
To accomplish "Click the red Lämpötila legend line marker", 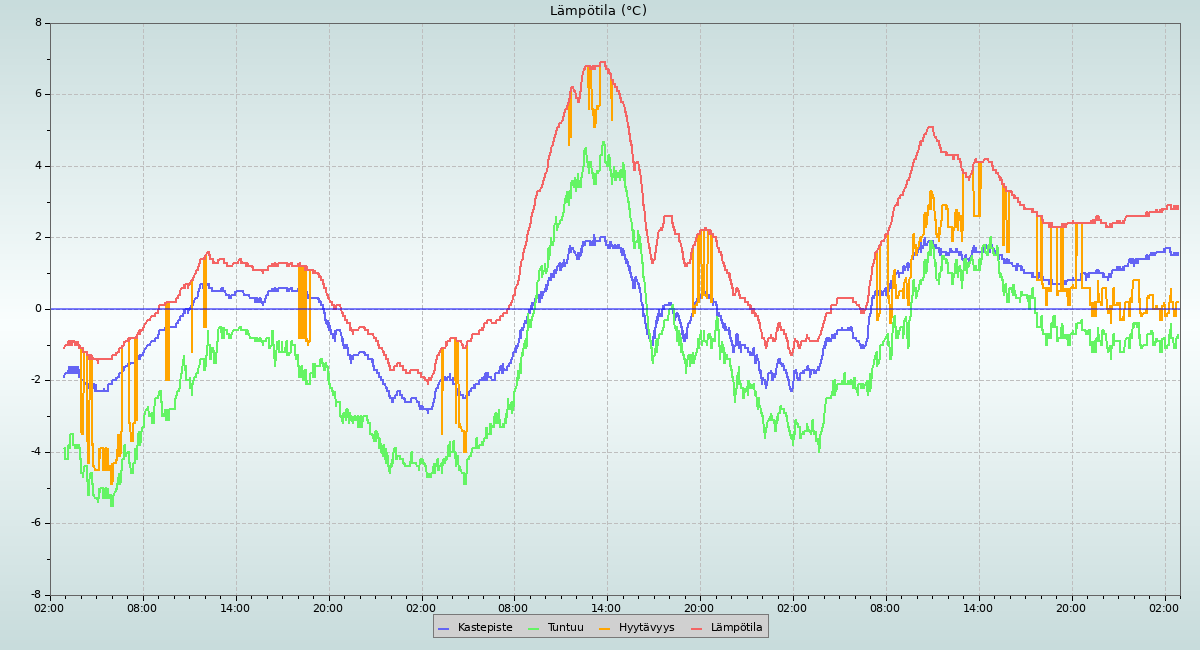I will coord(697,628).
